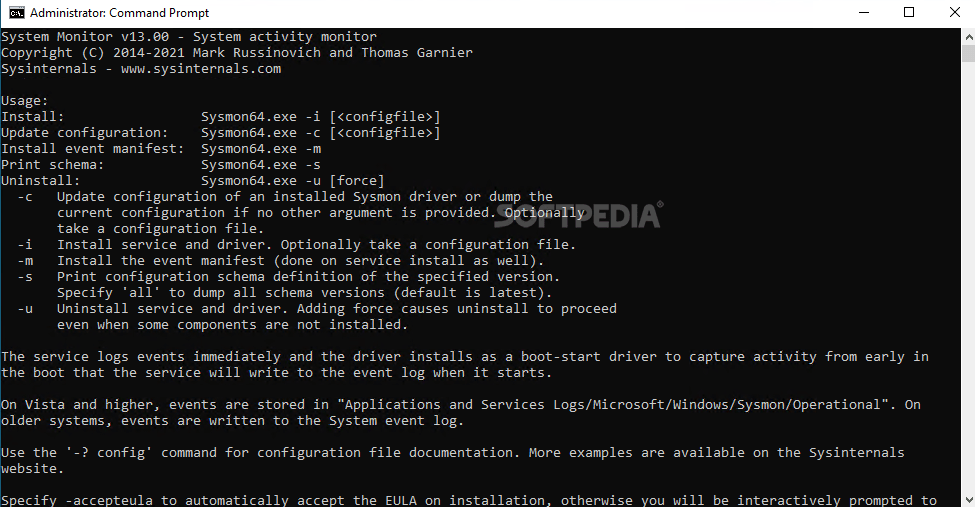Click 'Sysmon64.exe -i [<configfile>]' text
975x507 pixels.
tap(320, 117)
